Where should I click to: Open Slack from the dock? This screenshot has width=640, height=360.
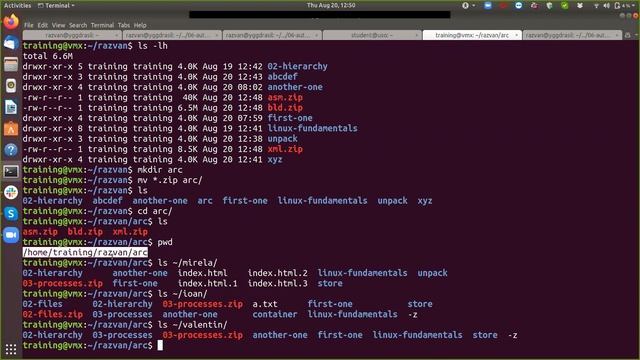[11, 192]
